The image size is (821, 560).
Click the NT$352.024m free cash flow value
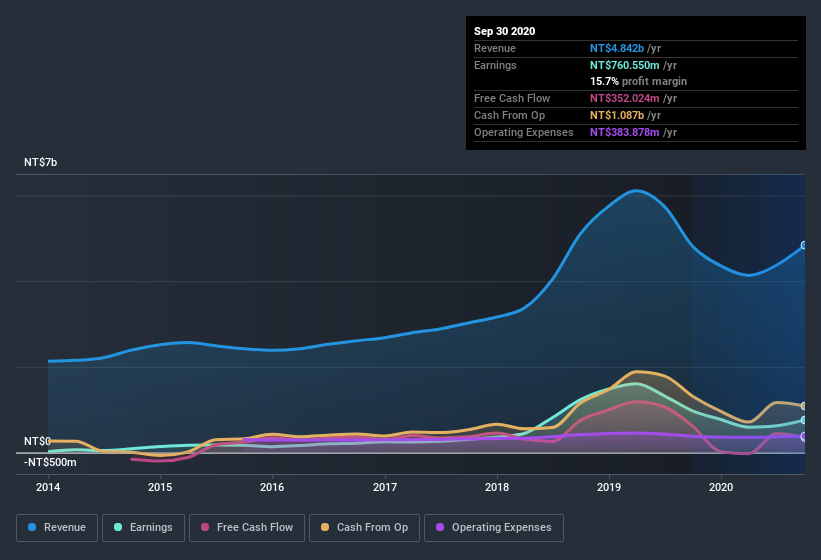point(625,98)
